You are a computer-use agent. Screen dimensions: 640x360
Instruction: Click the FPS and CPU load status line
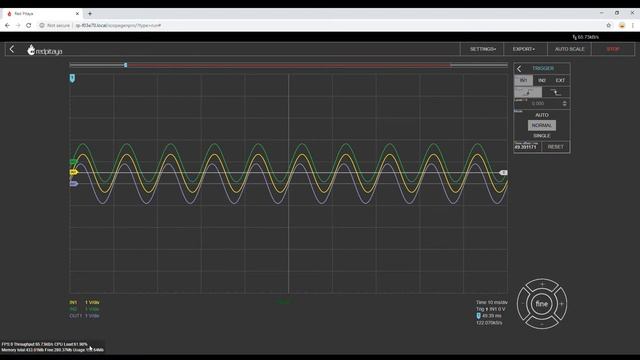[x=44, y=344]
